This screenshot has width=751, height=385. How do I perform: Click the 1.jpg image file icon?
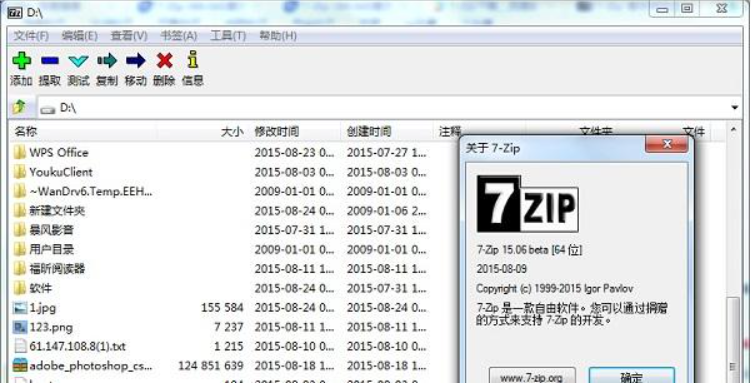pos(20,308)
